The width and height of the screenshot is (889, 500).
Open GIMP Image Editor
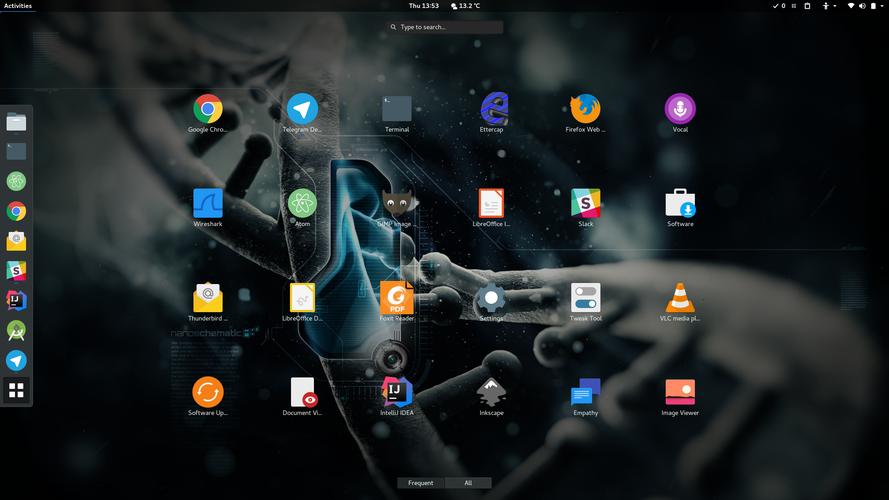pos(397,207)
